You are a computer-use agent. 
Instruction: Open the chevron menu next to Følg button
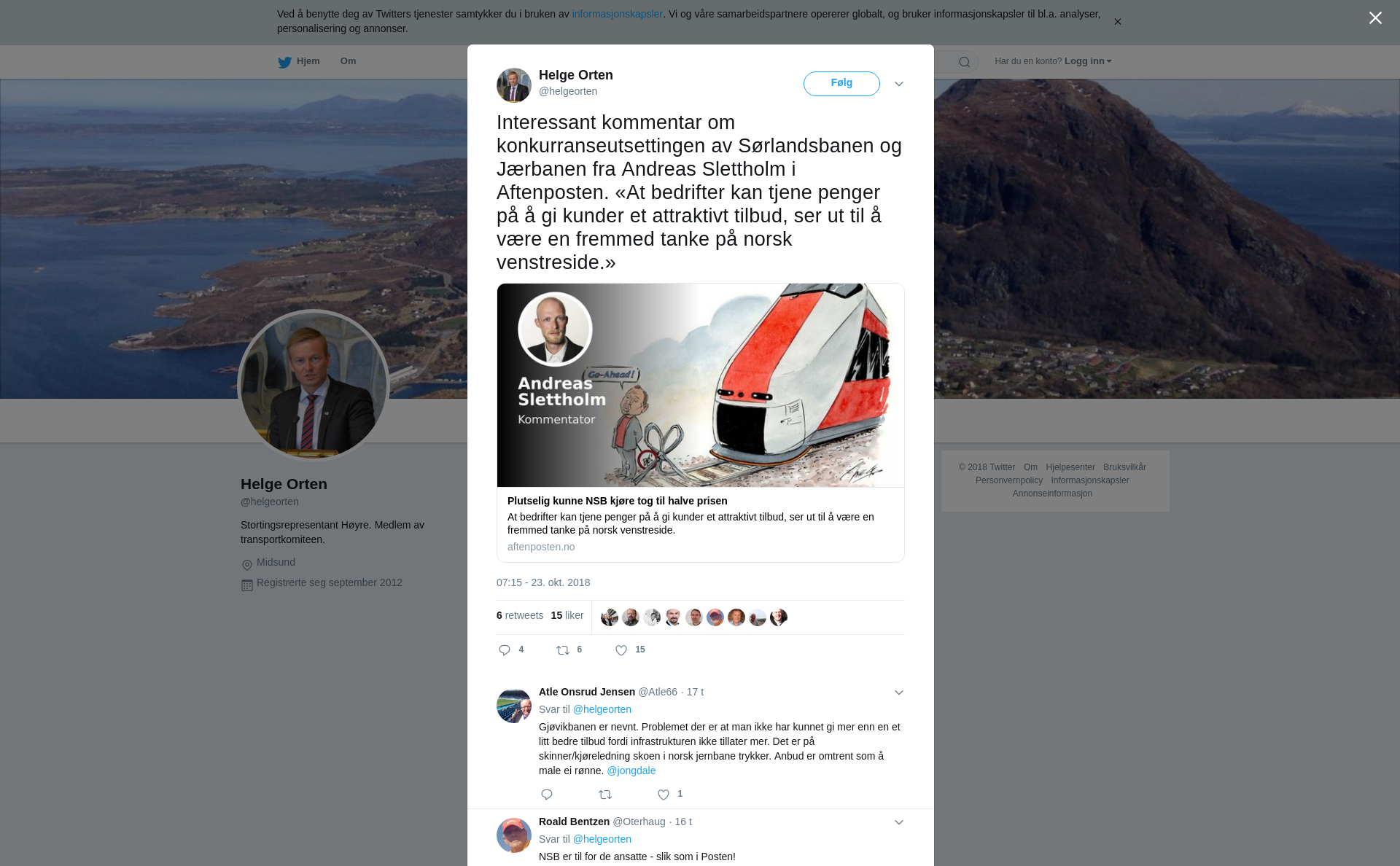[x=899, y=84]
